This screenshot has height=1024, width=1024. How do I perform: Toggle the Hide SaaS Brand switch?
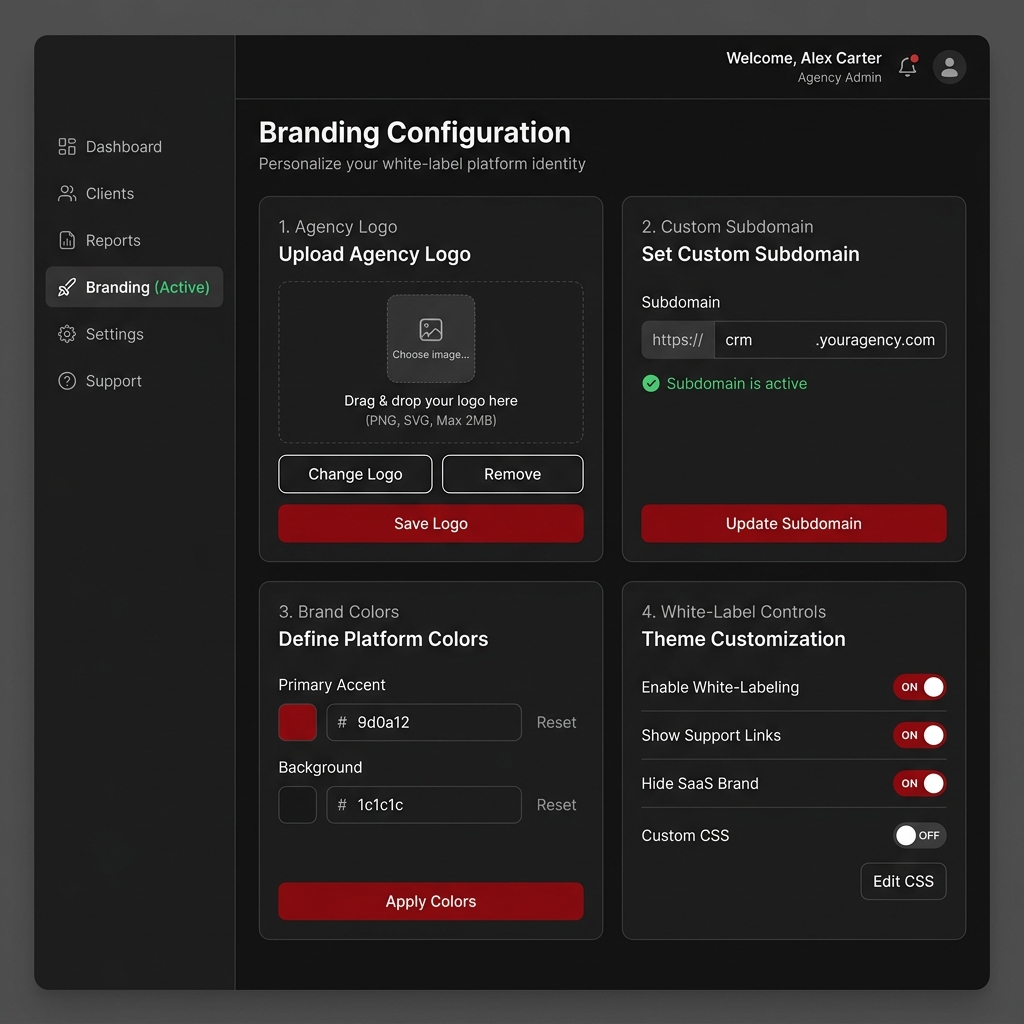click(x=920, y=783)
